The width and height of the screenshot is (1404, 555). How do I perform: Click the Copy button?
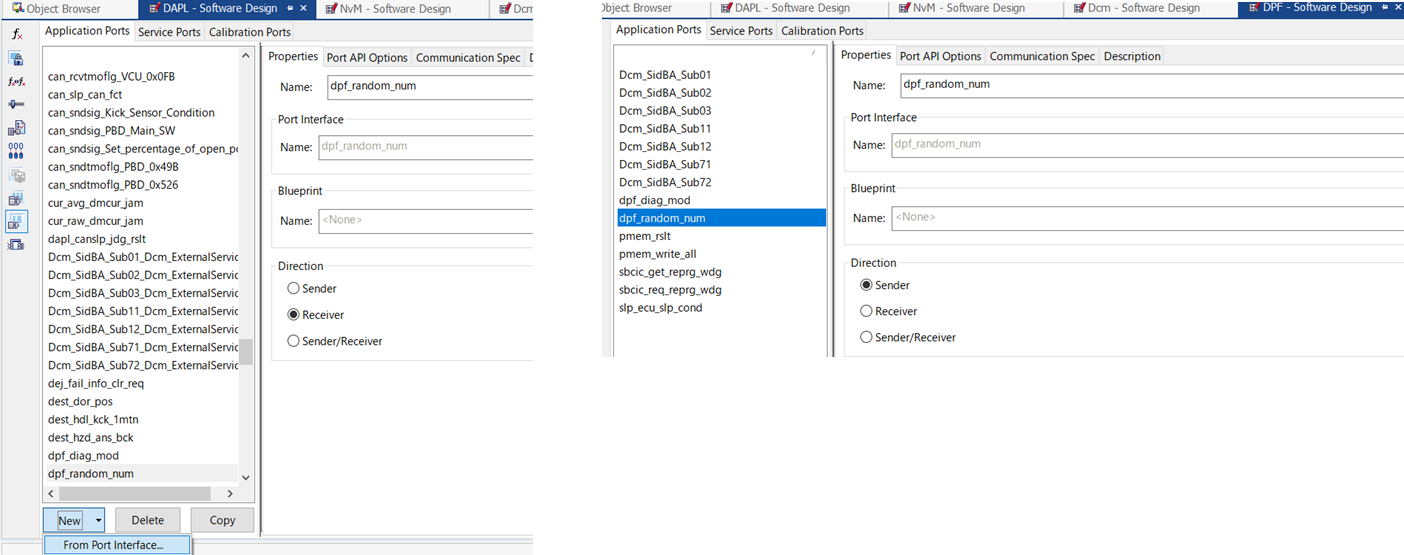[222, 520]
